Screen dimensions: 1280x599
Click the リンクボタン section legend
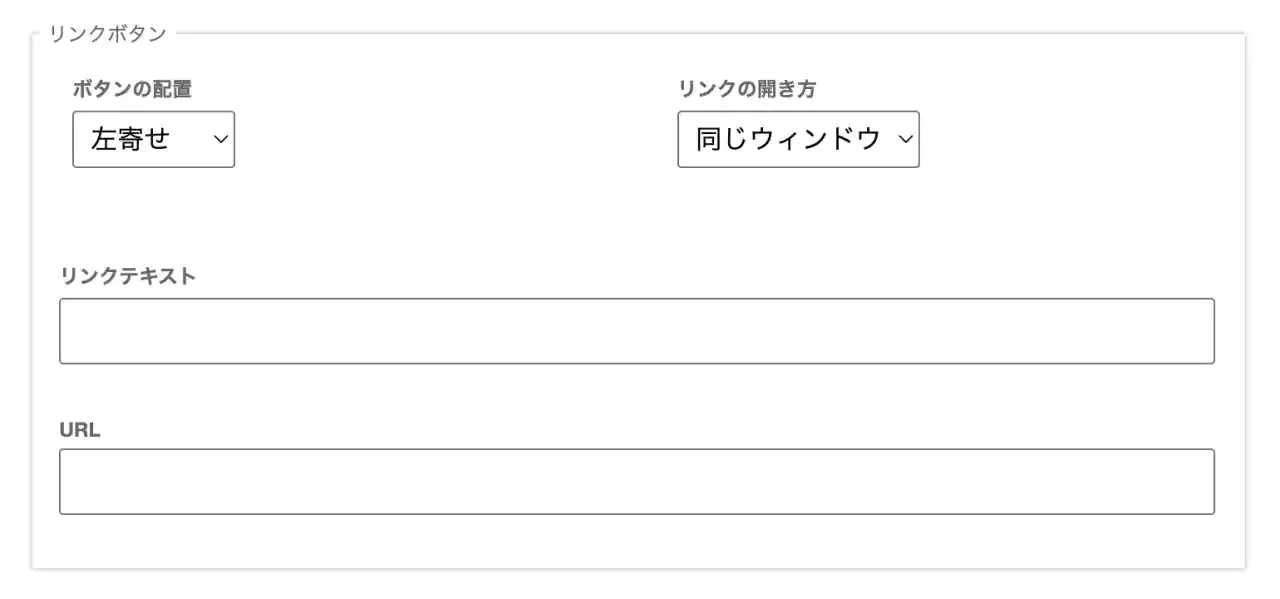coord(107,34)
